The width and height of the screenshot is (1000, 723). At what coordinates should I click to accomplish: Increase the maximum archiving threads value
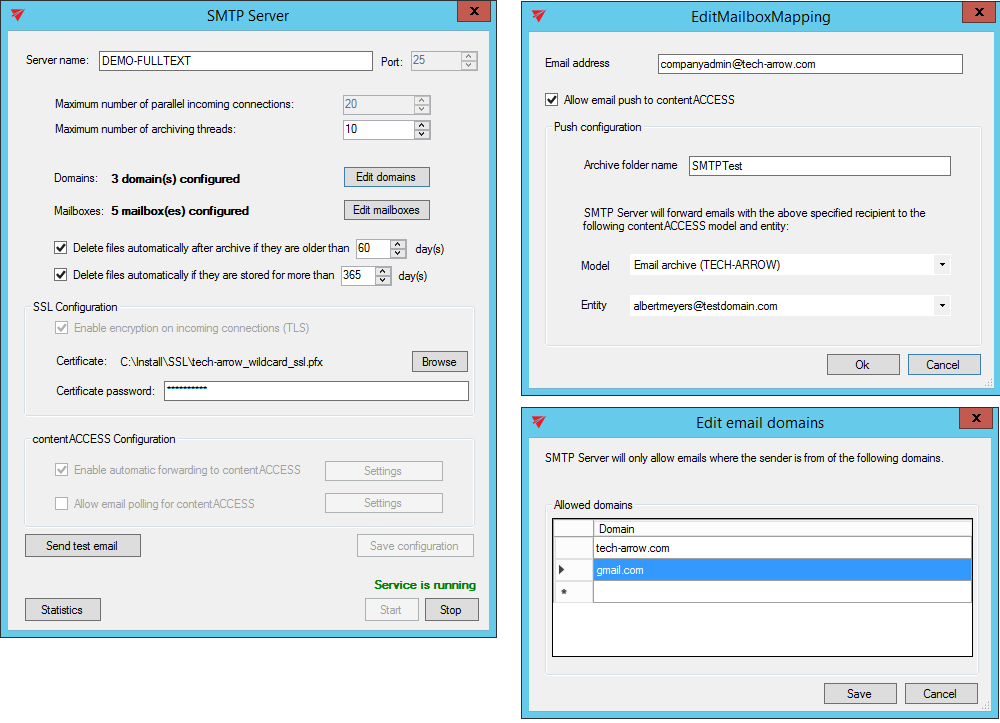pyautogui.click(x=422, y=125)
